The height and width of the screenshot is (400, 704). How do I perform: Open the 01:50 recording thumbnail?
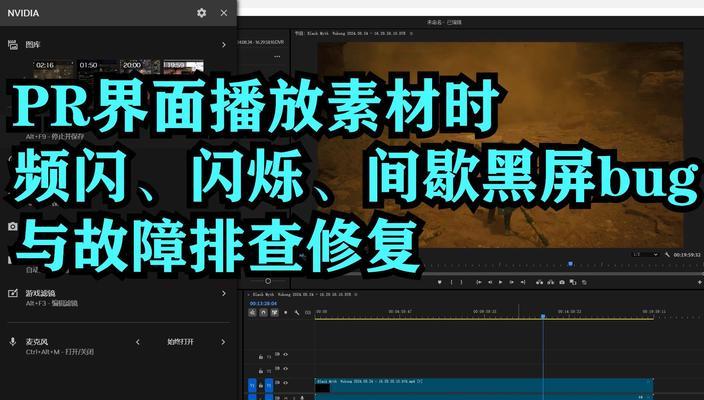point(97,66)
